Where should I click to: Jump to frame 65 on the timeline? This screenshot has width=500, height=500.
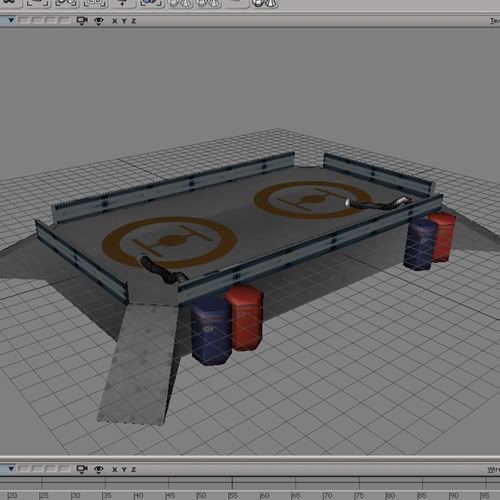[296, 495]
